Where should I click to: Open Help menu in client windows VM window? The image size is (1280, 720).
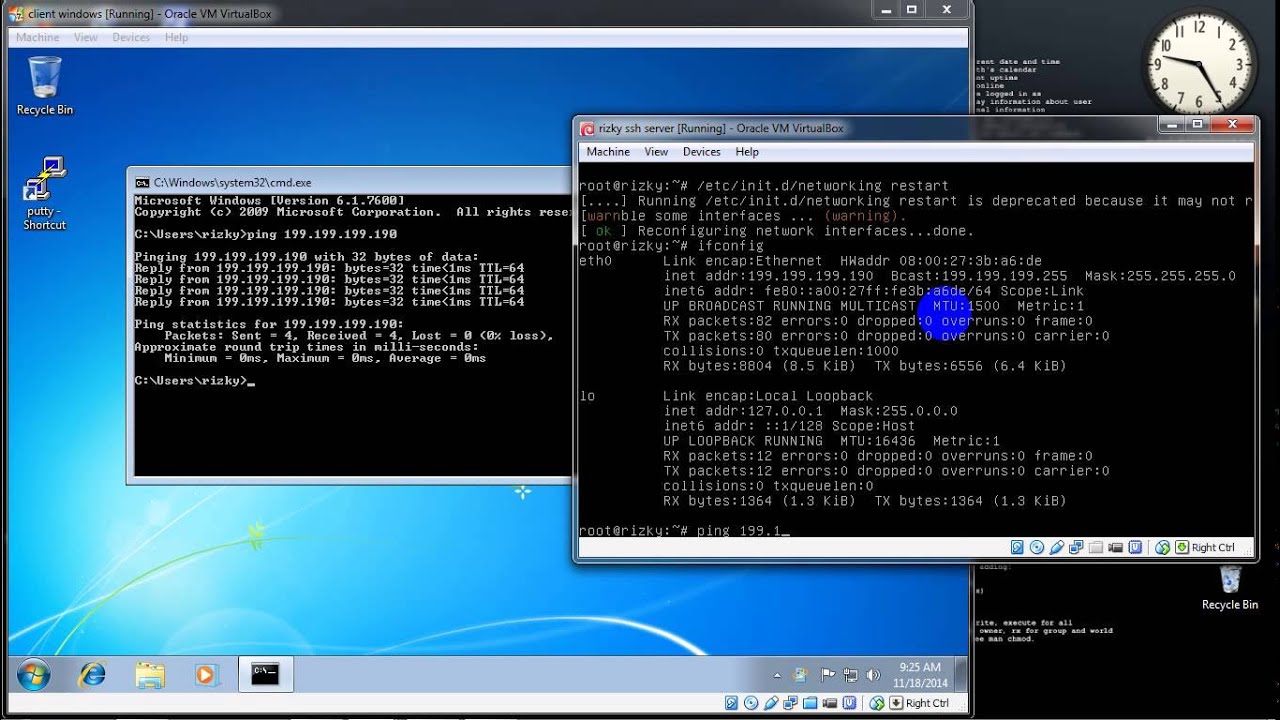coord(176,37)
